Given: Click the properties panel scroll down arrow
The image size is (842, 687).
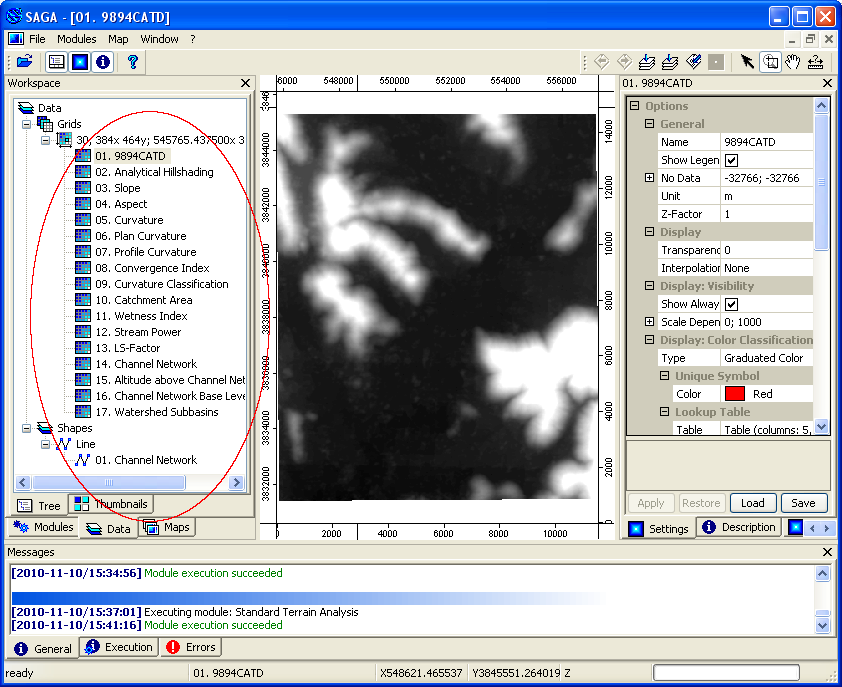Looking at the screenshot, I should (x=821, y=427).
